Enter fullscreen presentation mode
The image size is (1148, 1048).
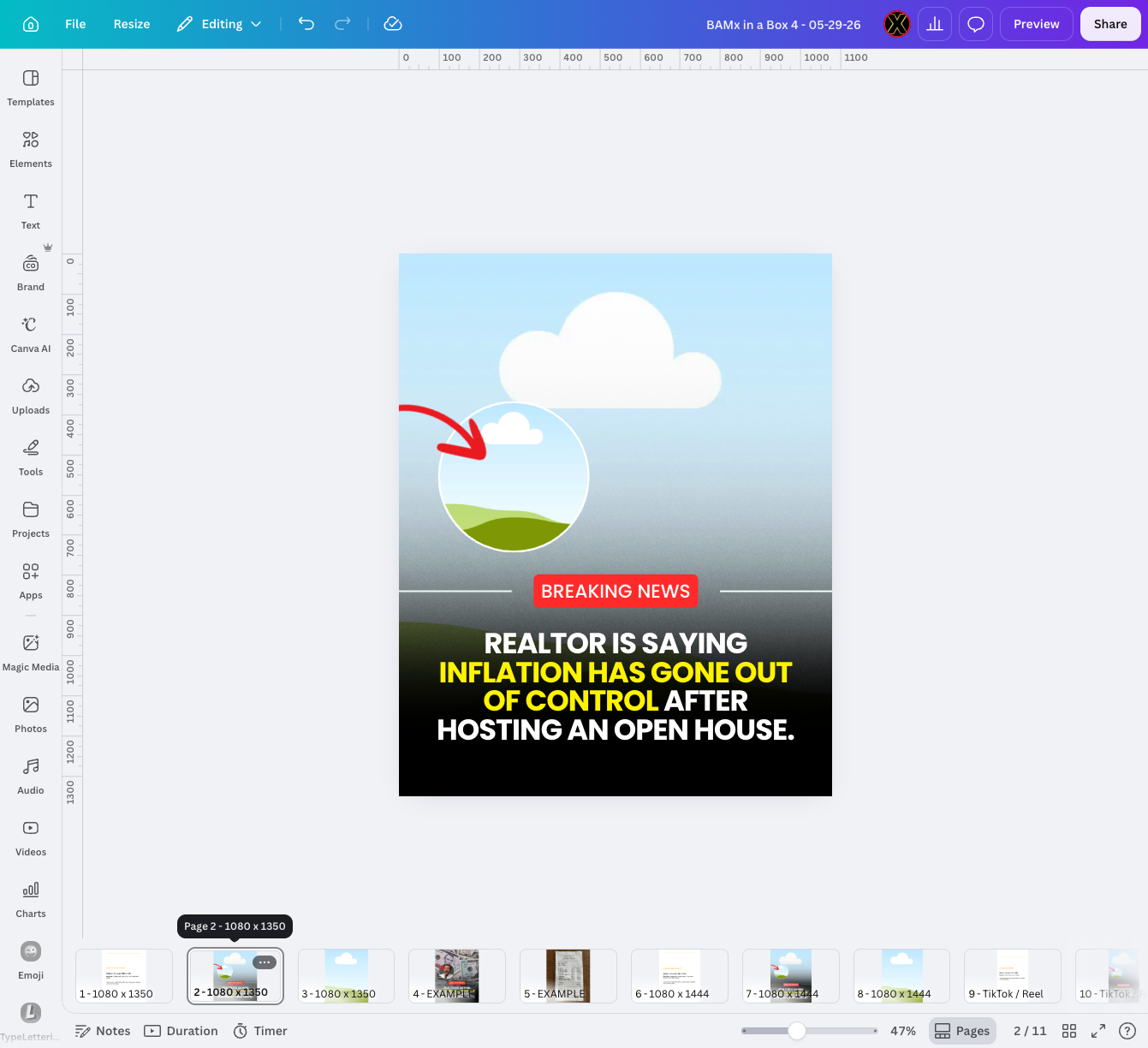click(1098, 1031)
